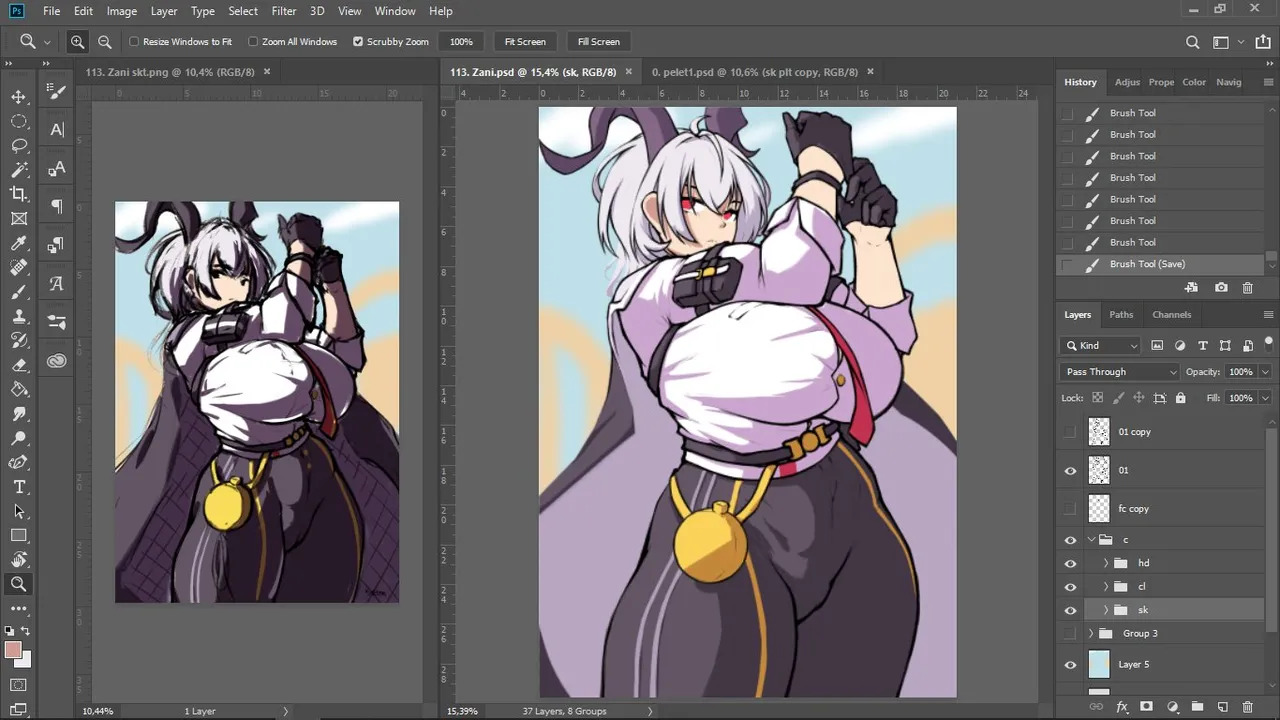Screen dimensions: 1280x720
Task: Click the background color swatch
Action: [23, 659]
